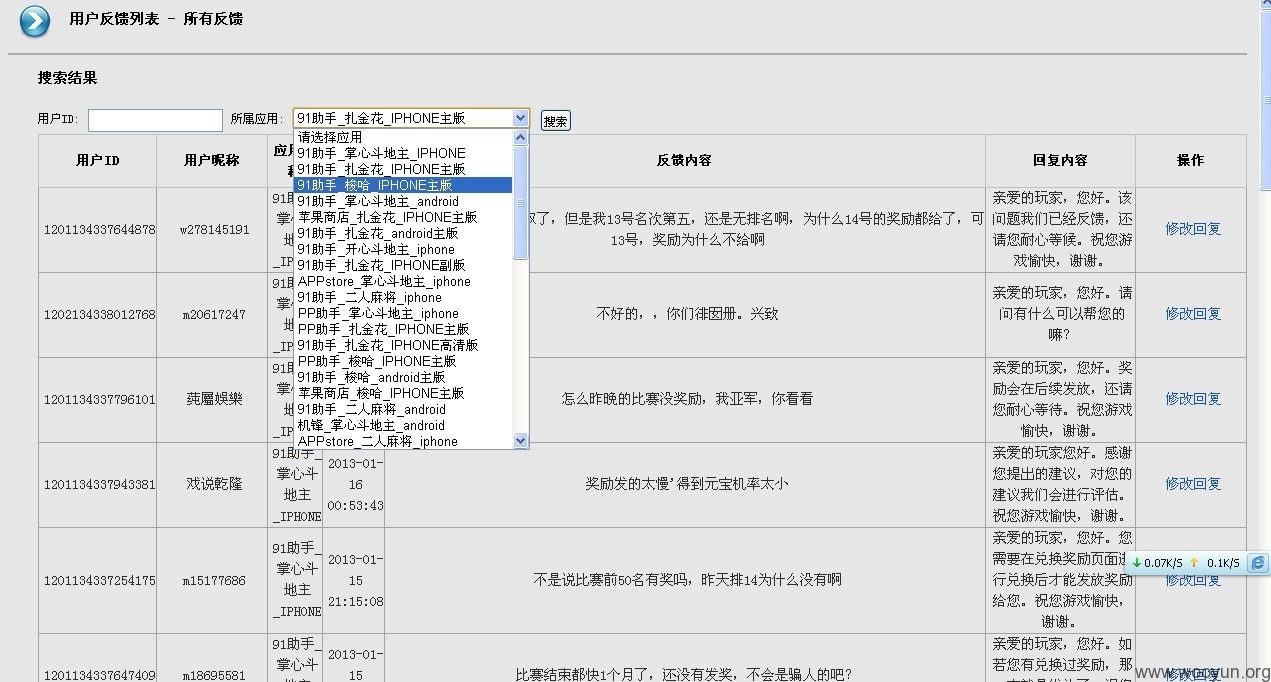Click user ID 1201134337943381
Image resolution: width=1271 pixels, height=682 pixels.
[99, 485]
